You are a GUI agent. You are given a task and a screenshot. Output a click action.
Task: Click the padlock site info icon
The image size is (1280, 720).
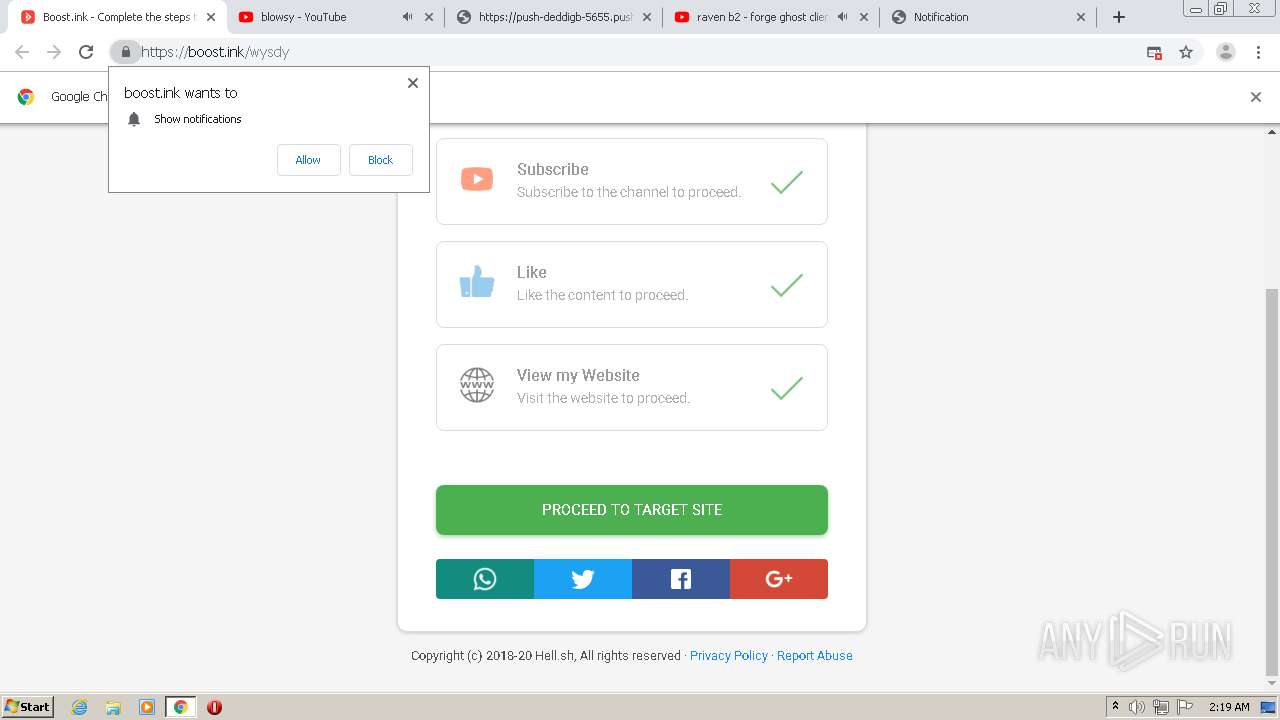point(125,52)
